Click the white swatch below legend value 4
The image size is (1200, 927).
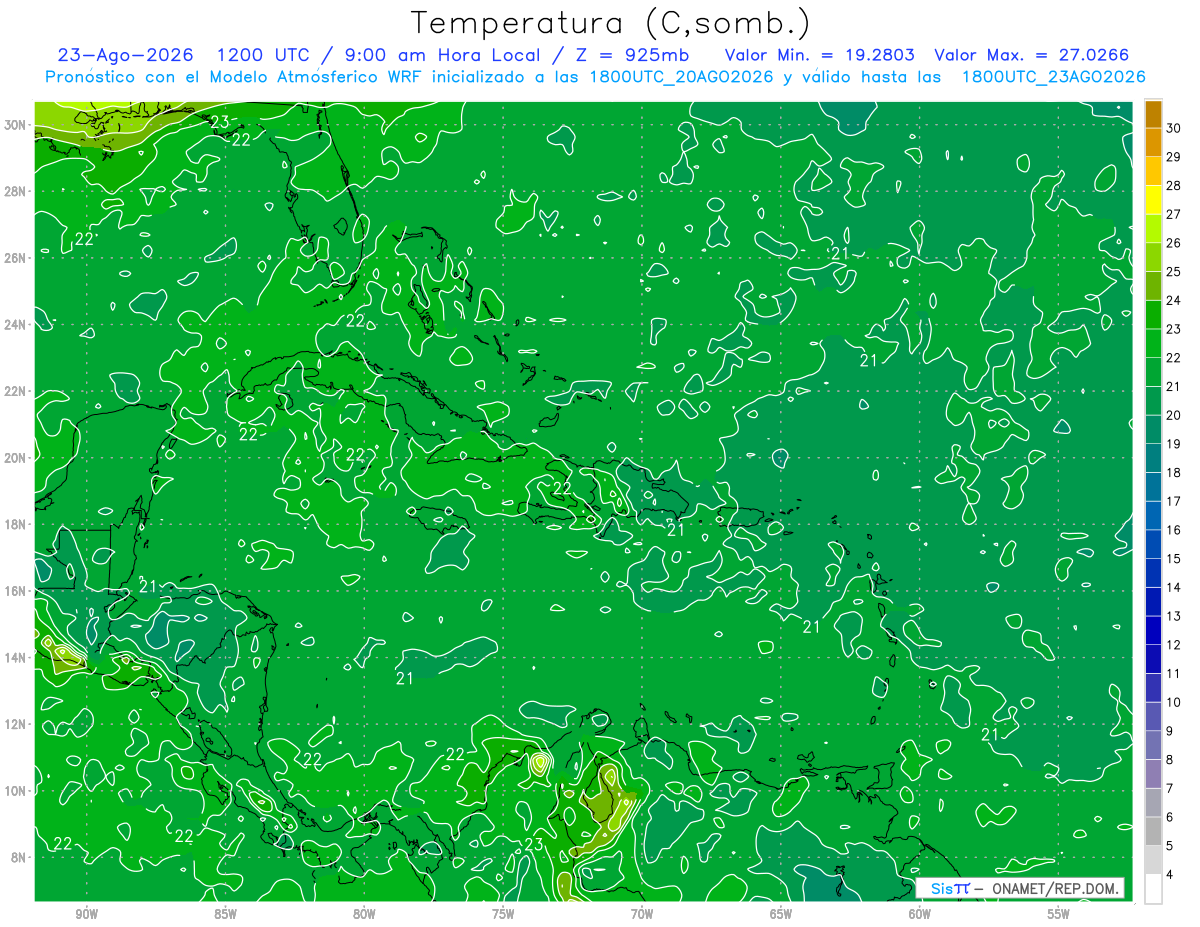click(1153, 890)
